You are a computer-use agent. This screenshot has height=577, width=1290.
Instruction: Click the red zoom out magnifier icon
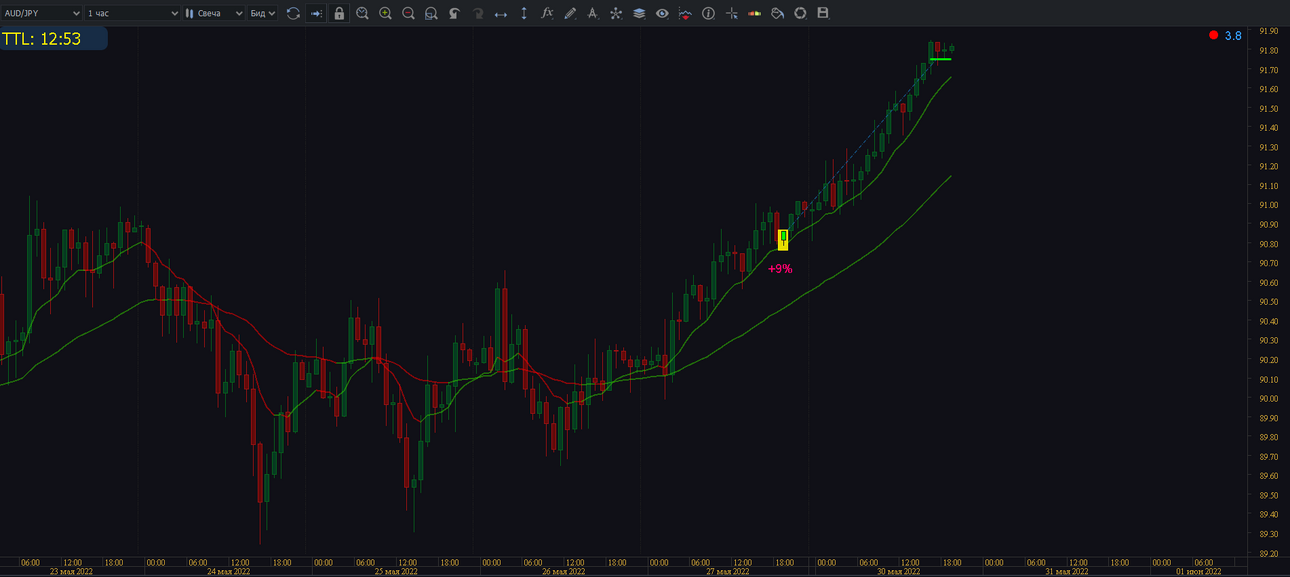408,13
